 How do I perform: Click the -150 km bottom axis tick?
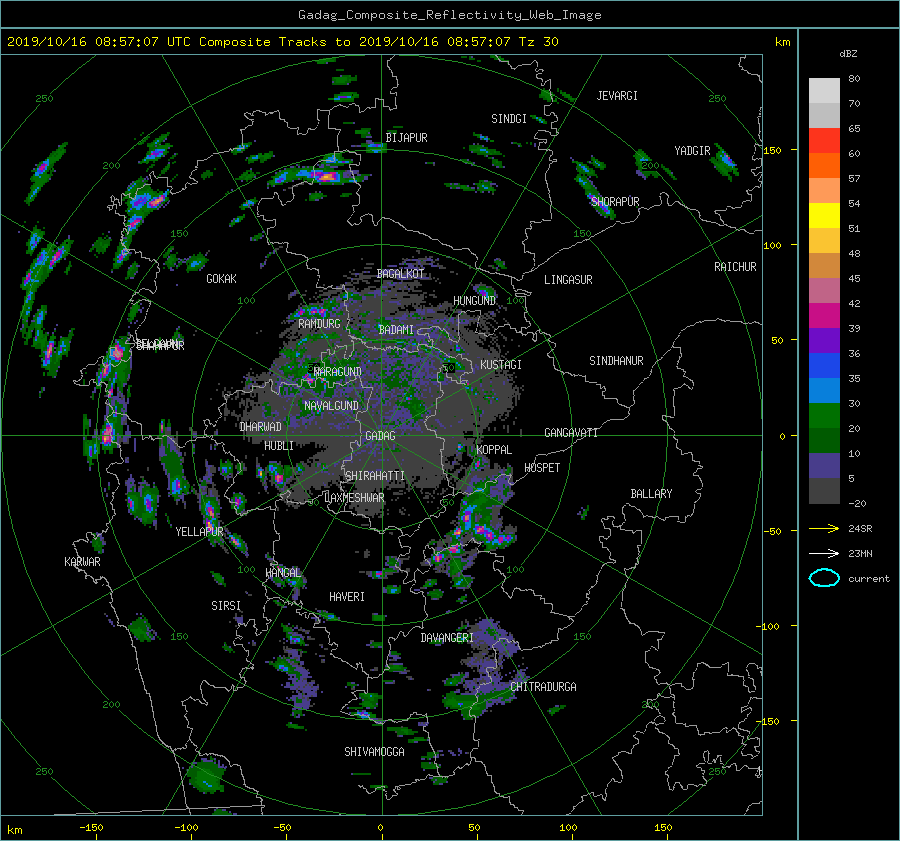[91, 828]
